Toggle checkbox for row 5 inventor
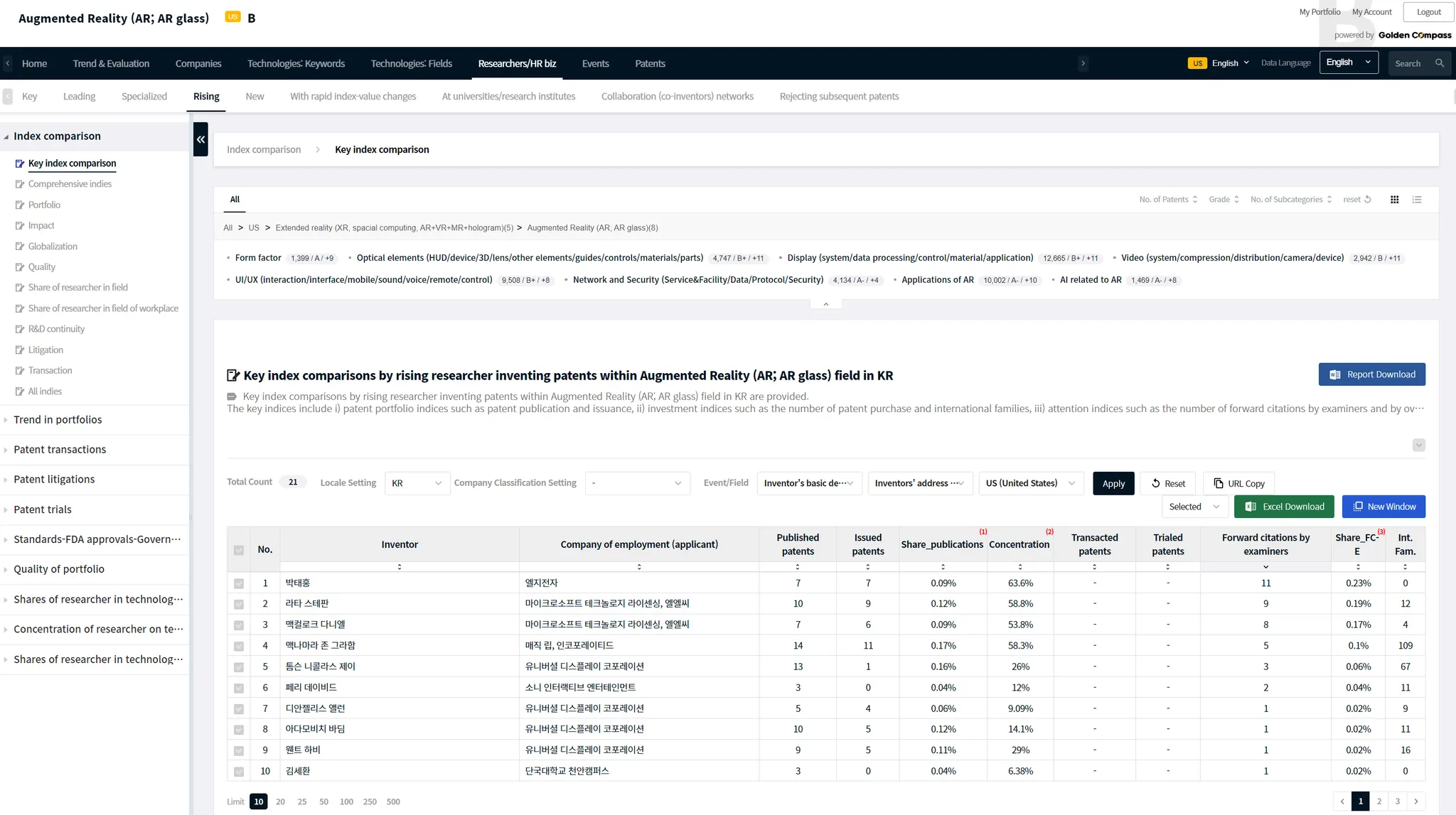 tap(239, 667)
